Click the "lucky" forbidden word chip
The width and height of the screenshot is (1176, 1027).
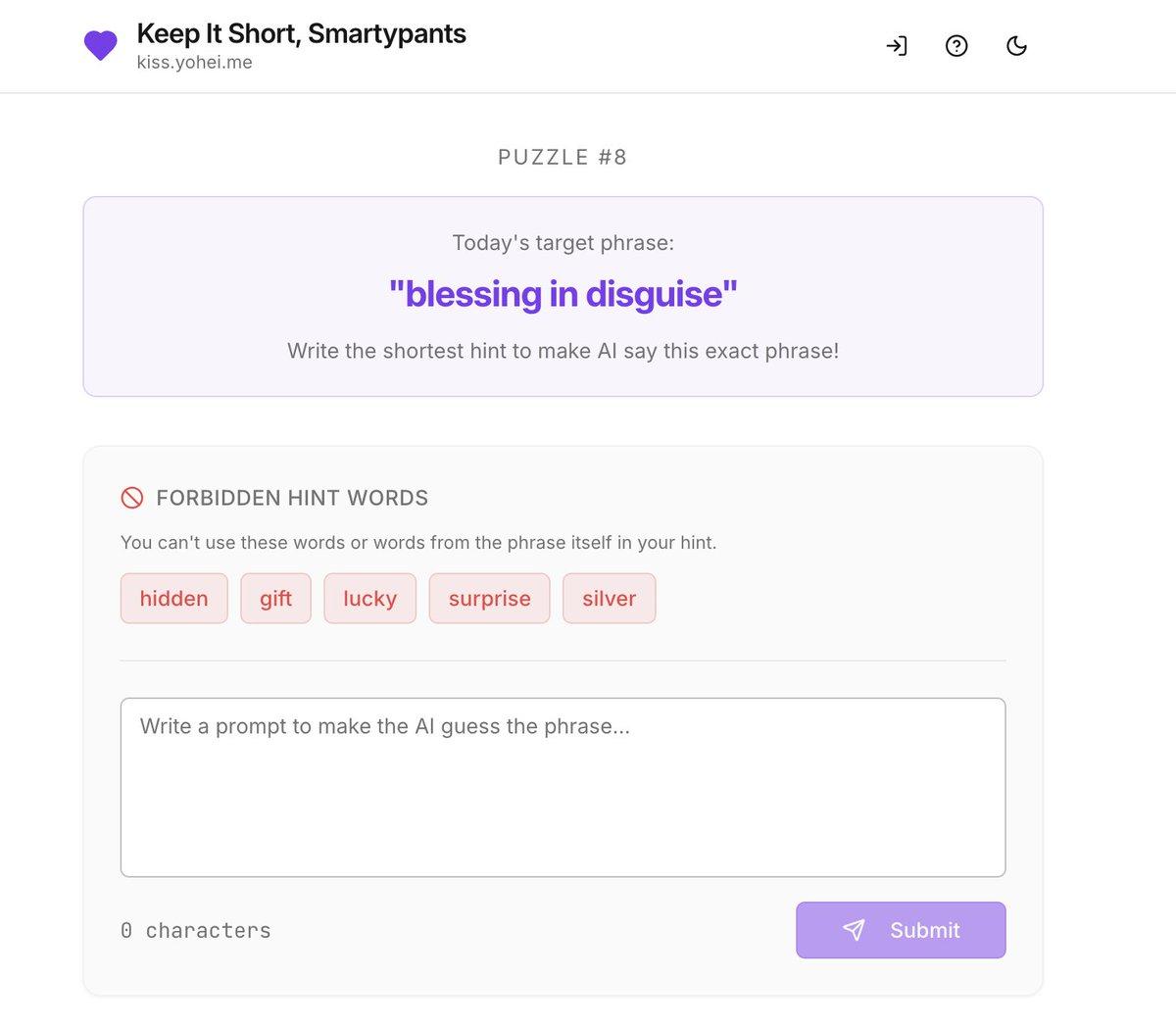369,599
